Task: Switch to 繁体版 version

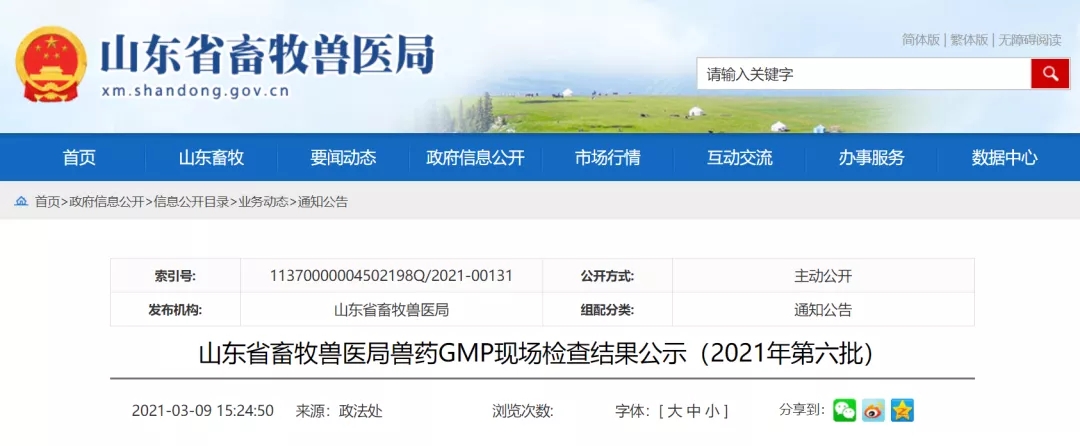Action: (969, 40)
